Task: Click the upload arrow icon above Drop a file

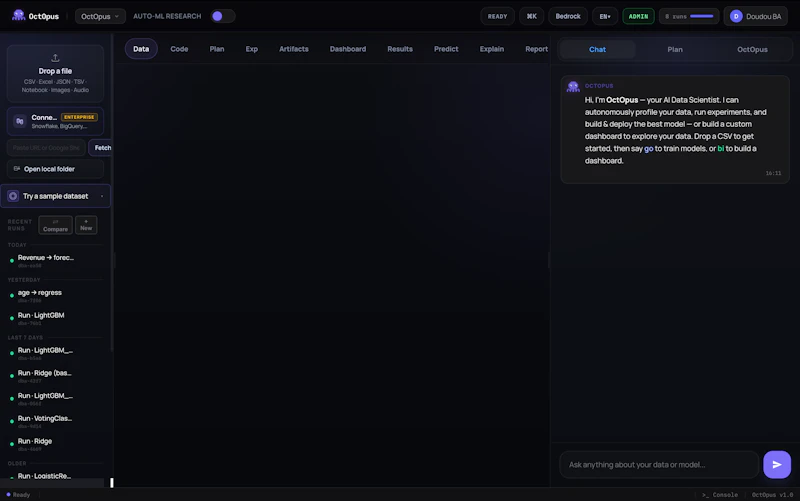Action: coord(55,58)
